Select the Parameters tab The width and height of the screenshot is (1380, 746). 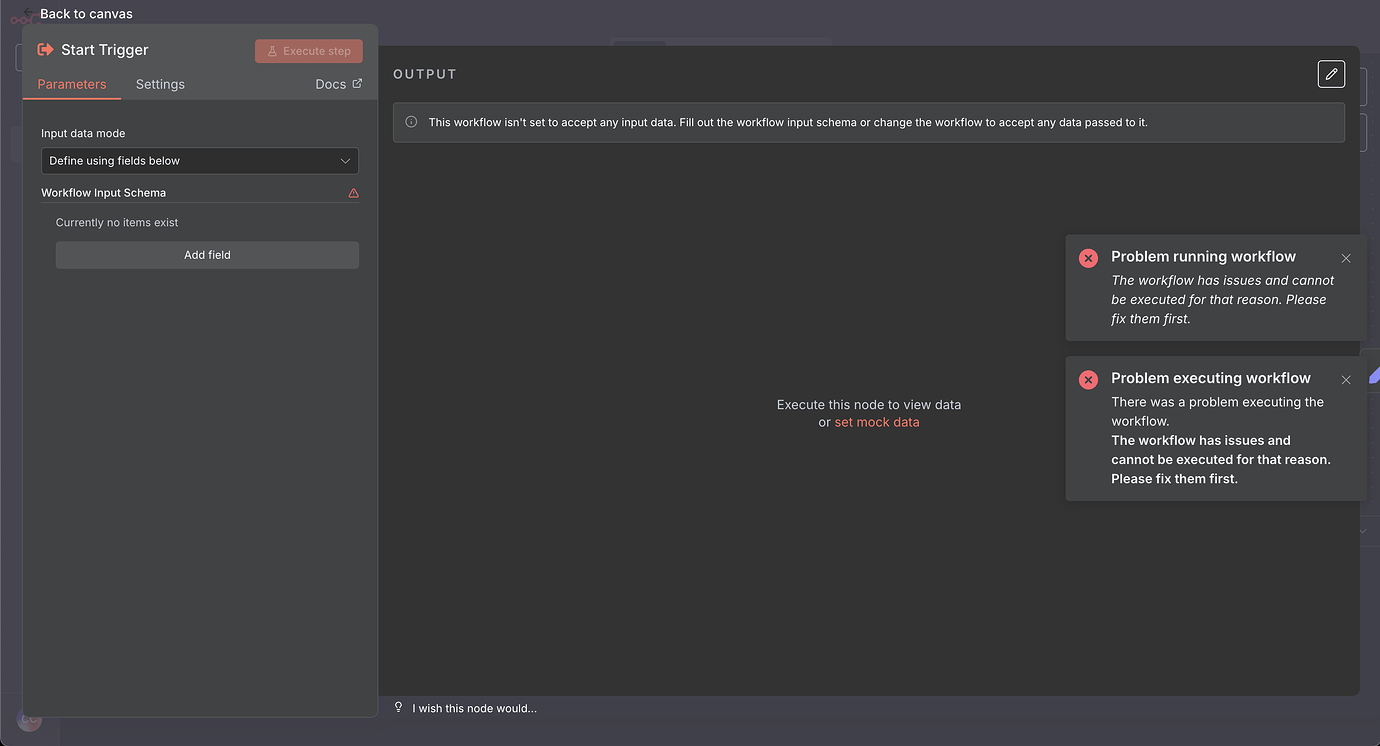pyautogui.click(x=71, y=84)
